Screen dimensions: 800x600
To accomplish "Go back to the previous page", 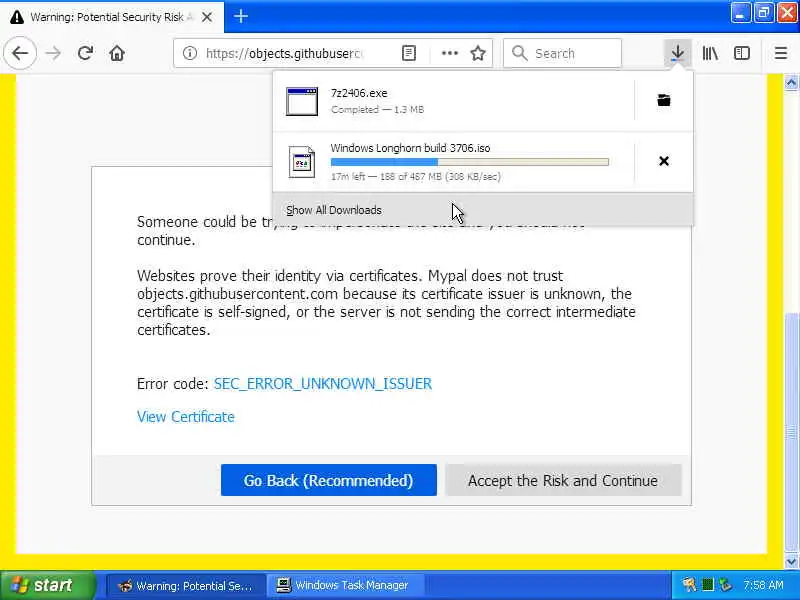I will (x=20, y=53).
